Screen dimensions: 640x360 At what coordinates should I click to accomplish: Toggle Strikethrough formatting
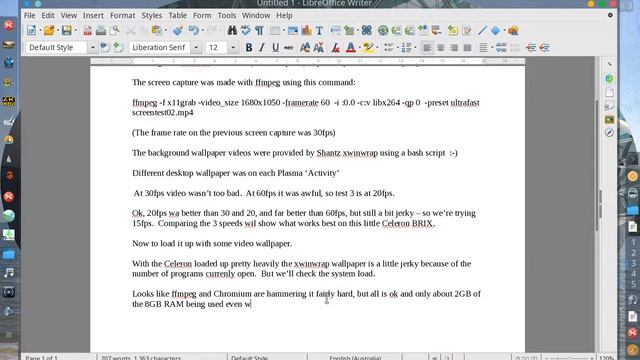tap(289, 47)
